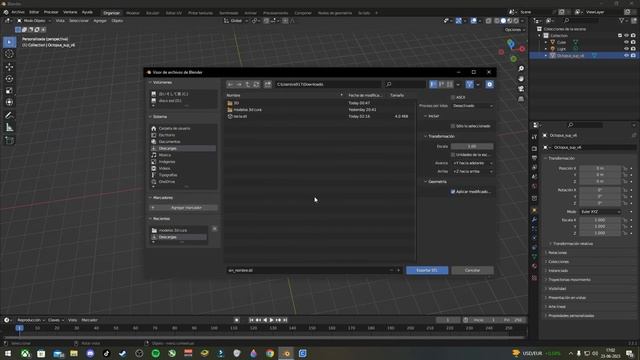
Task: Open Chrome from the taskbar
Action: (x=270, y=353)
